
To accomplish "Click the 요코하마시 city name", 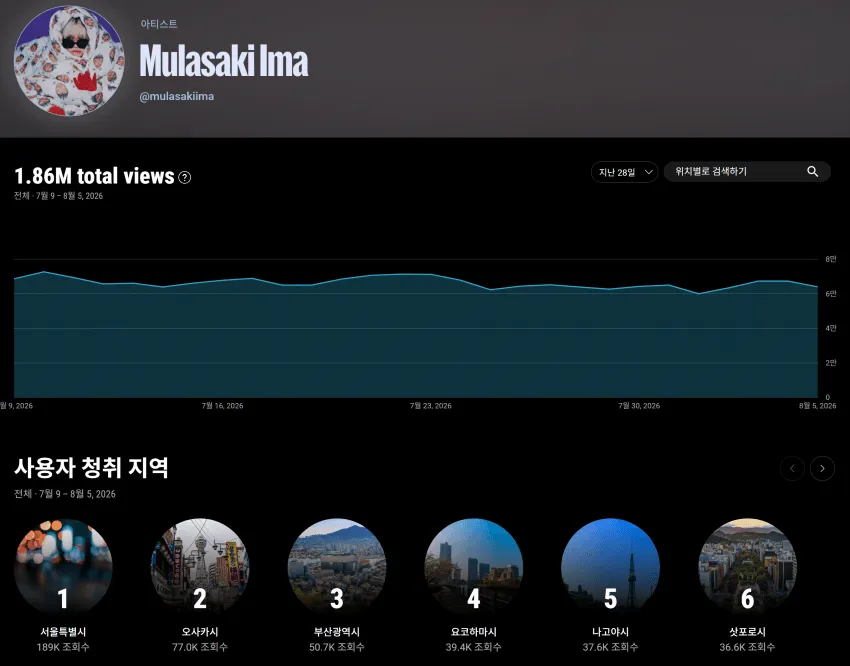I will (x=473, y=632).
